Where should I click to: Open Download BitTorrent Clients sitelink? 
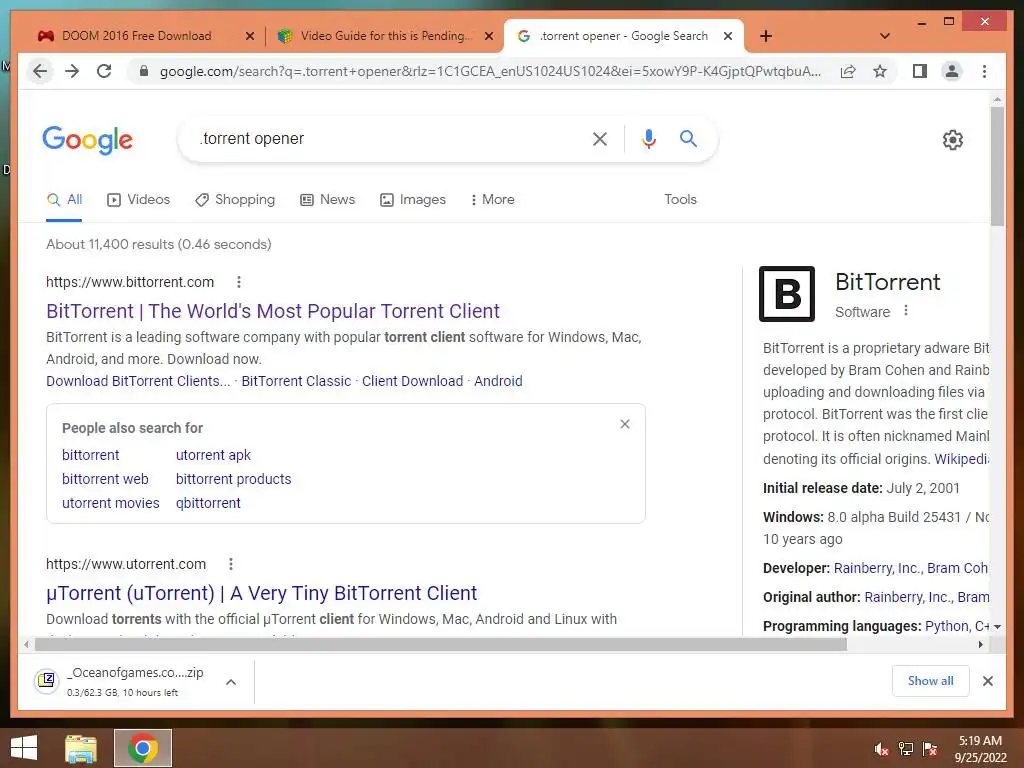click(x=138, y=381)
